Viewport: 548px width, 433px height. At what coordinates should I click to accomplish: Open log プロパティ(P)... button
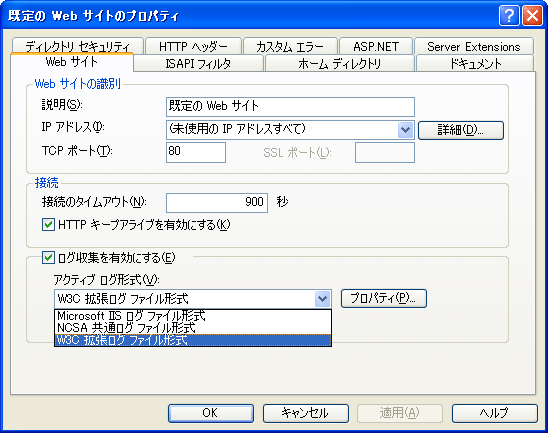click(x=383, y=298)
